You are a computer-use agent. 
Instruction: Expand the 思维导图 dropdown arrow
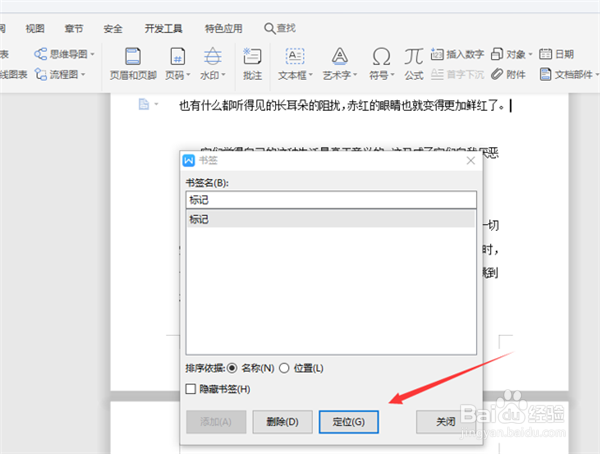[x=92, y=54]
